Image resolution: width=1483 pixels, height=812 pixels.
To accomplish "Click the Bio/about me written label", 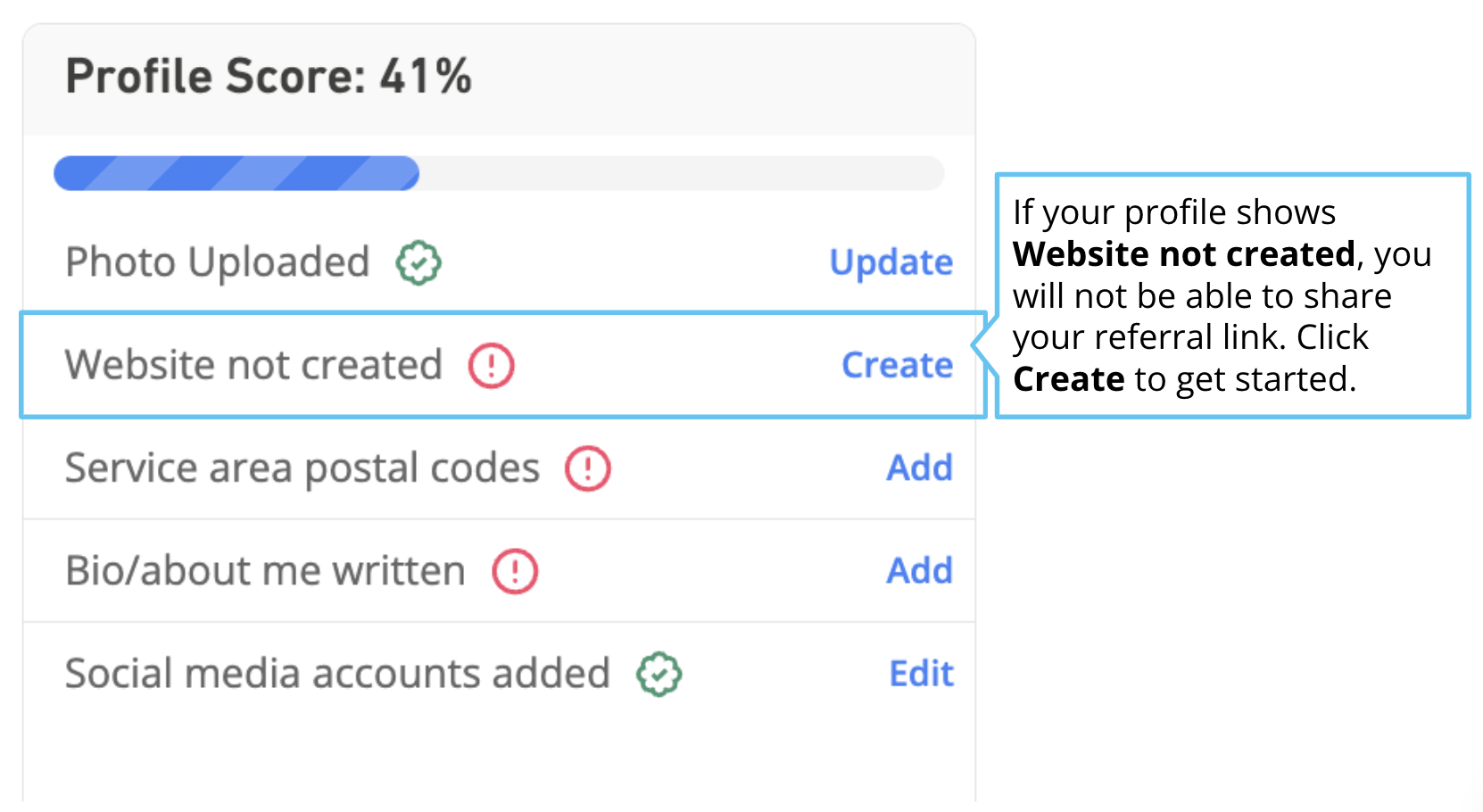I will click(265, 571).
